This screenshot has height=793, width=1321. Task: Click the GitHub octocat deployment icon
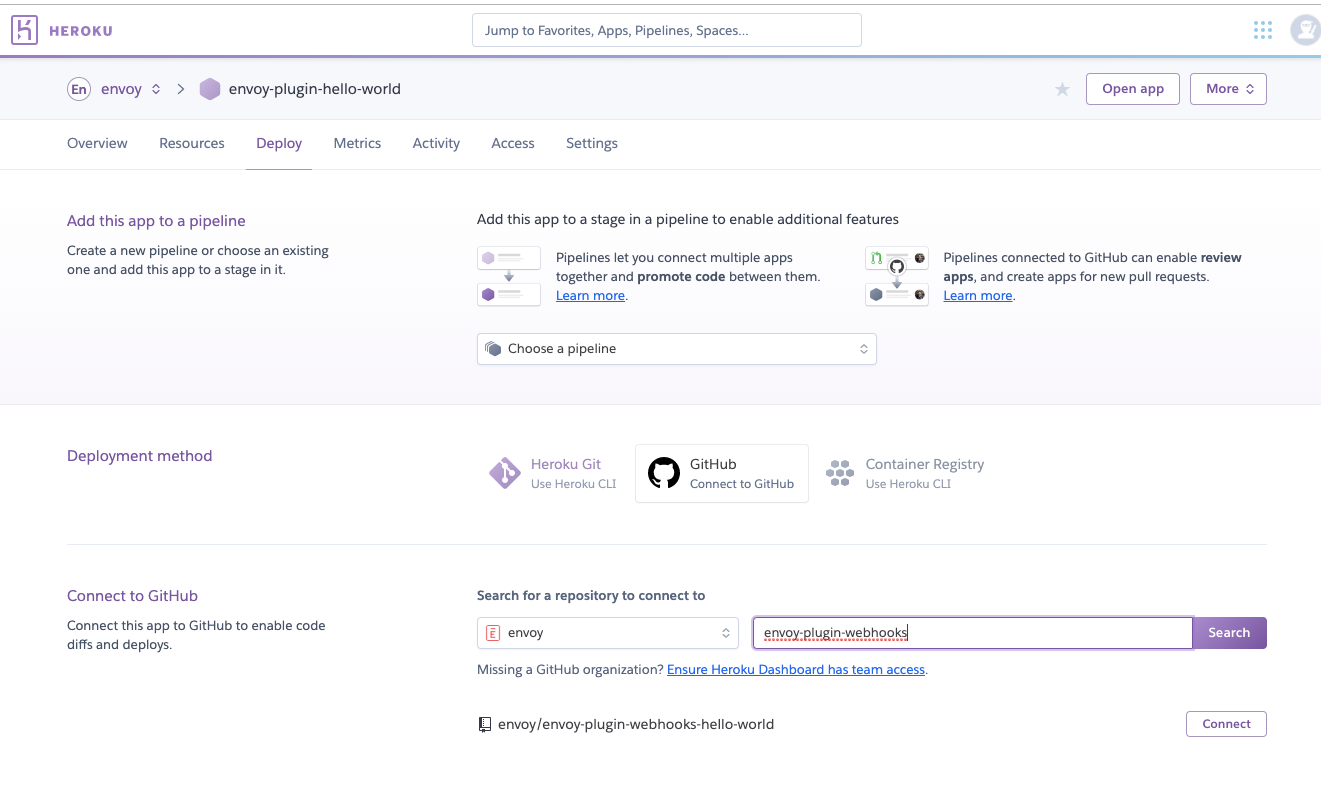(x=664, y=473)
